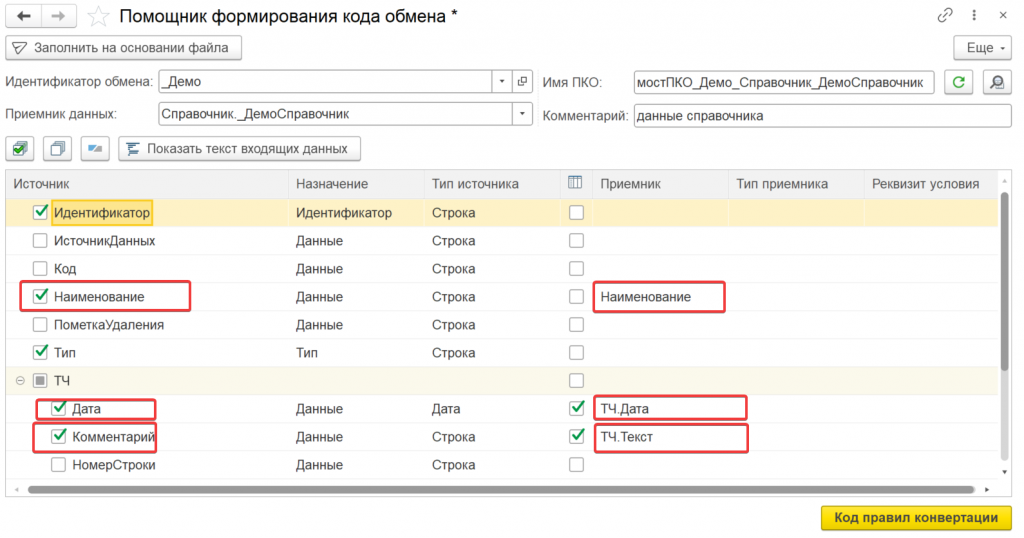Click Код правил конвертации button
1024x538 pixels.
click(916, 517)
